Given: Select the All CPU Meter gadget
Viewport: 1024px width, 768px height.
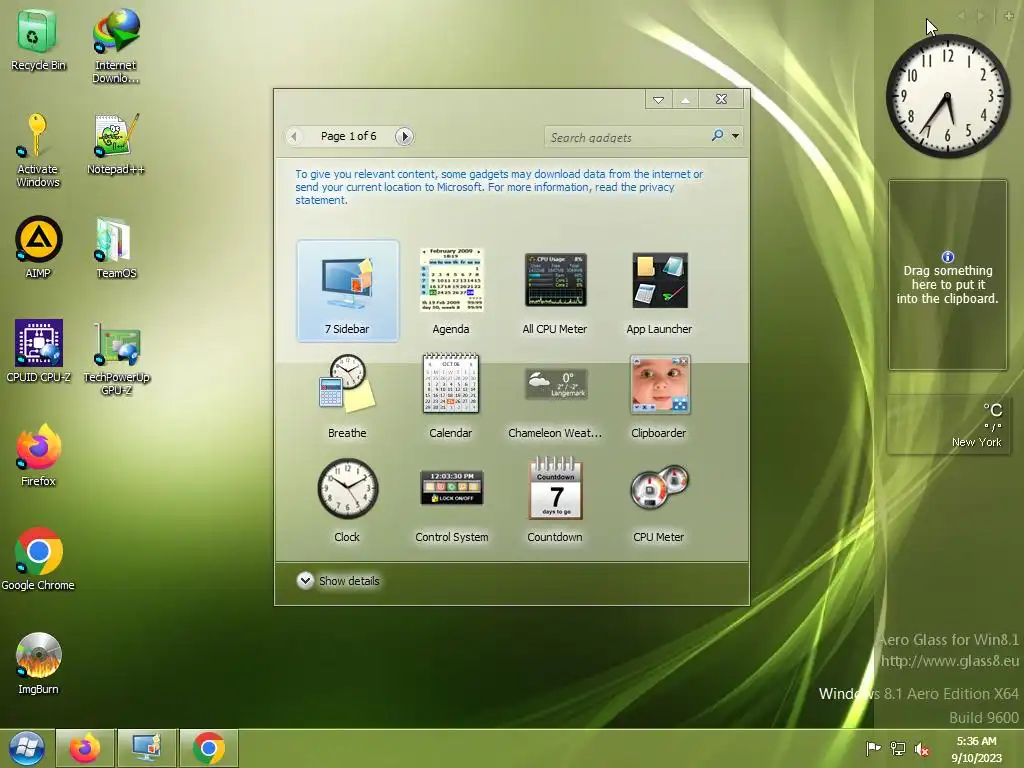Looking at the screenshot, I should [x=555, y=291].
